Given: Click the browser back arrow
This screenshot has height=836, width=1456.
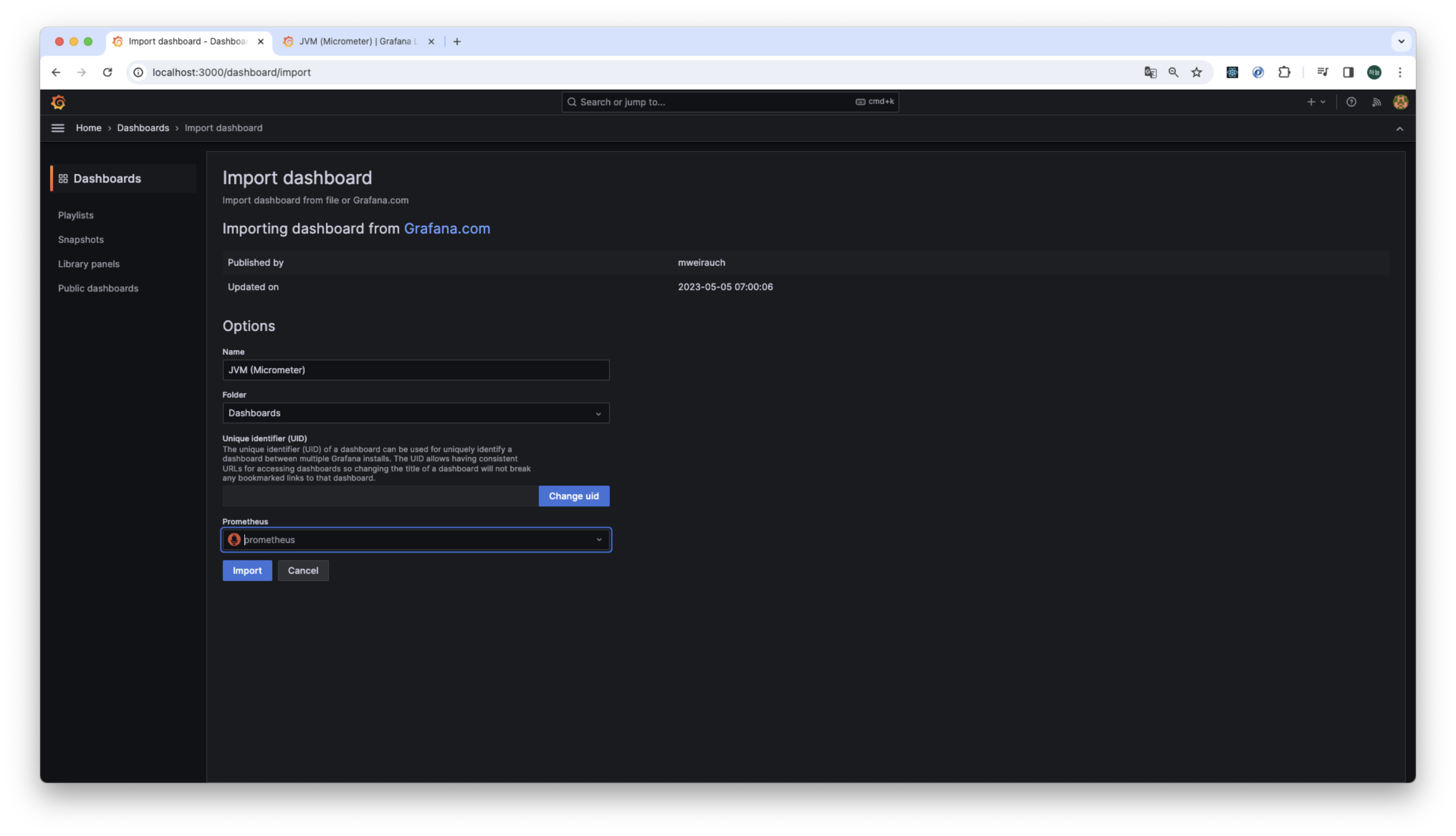Looking at the screenshot, I should click(56, 72).
